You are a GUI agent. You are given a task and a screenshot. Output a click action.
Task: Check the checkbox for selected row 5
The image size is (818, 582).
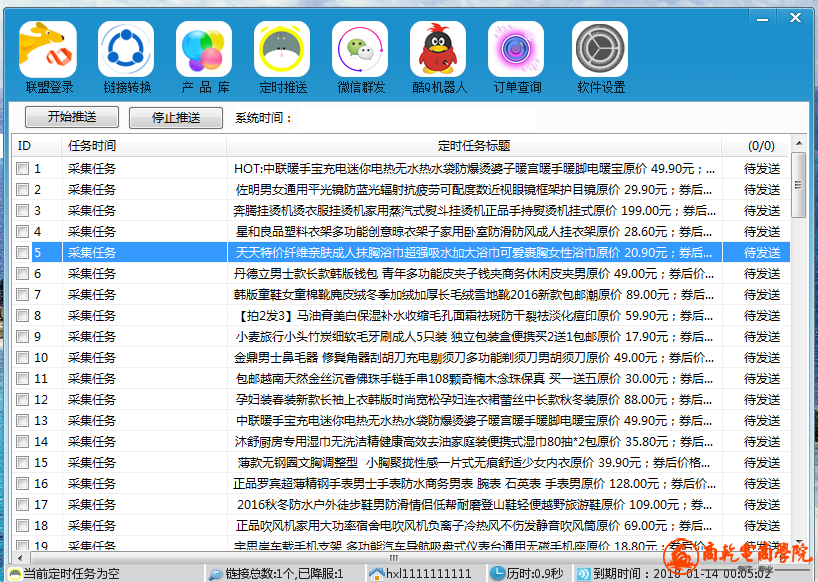coord(22,252)
